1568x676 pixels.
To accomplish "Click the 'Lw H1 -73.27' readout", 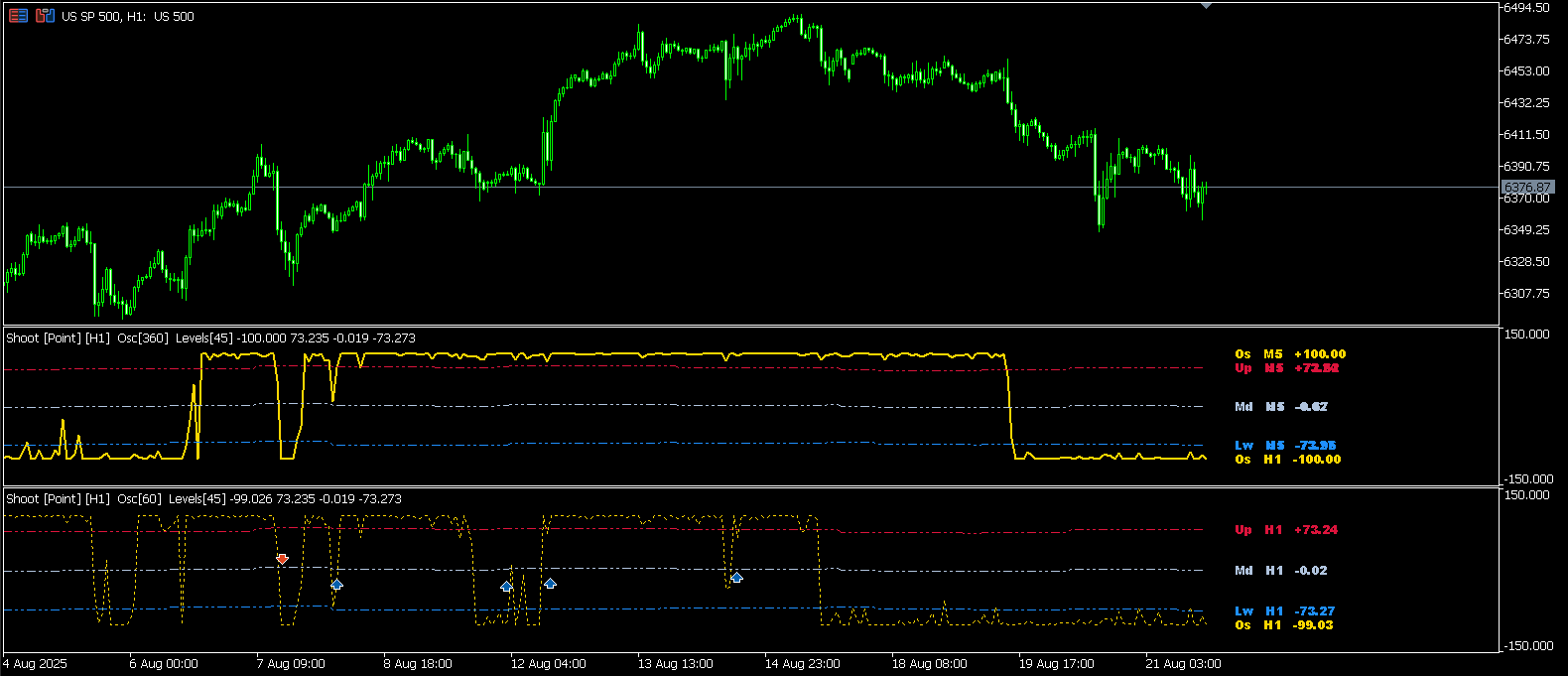I will coord(1285,611).
